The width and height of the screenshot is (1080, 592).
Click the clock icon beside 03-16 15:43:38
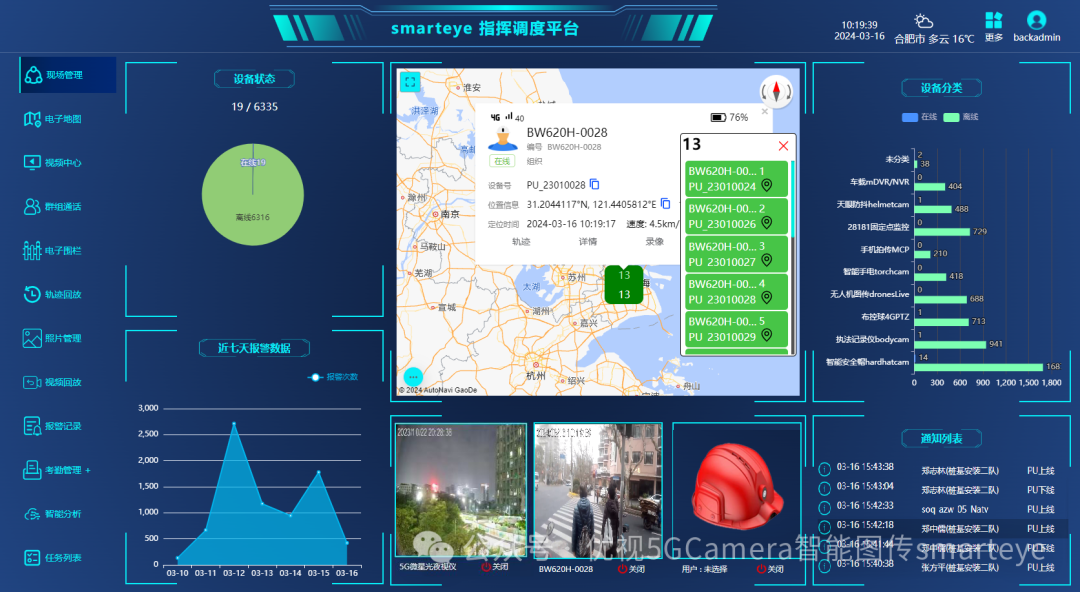(824, 469)
